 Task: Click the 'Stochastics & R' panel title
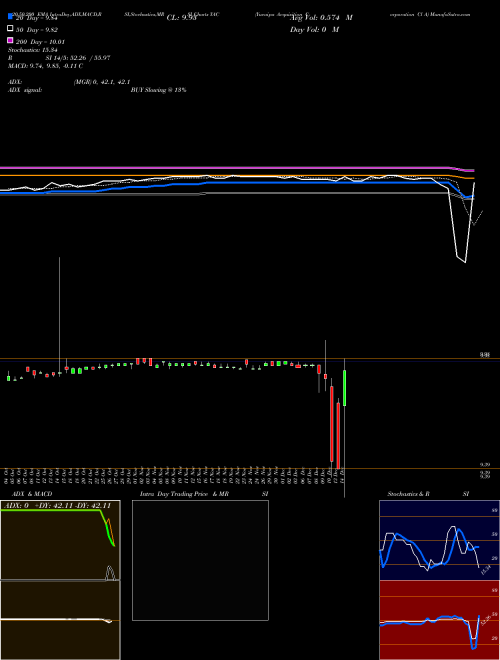[x=408, y=494]
